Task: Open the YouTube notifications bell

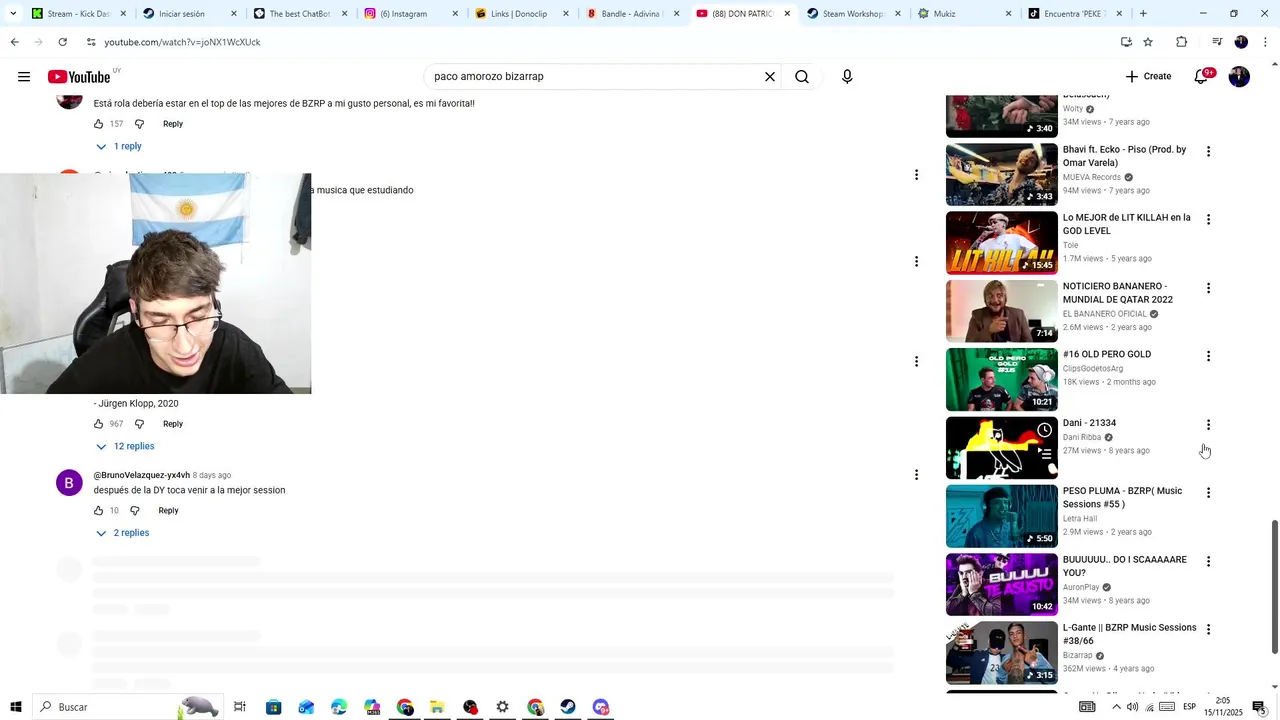Action: pyautogui.click(x=1202, y=77)
